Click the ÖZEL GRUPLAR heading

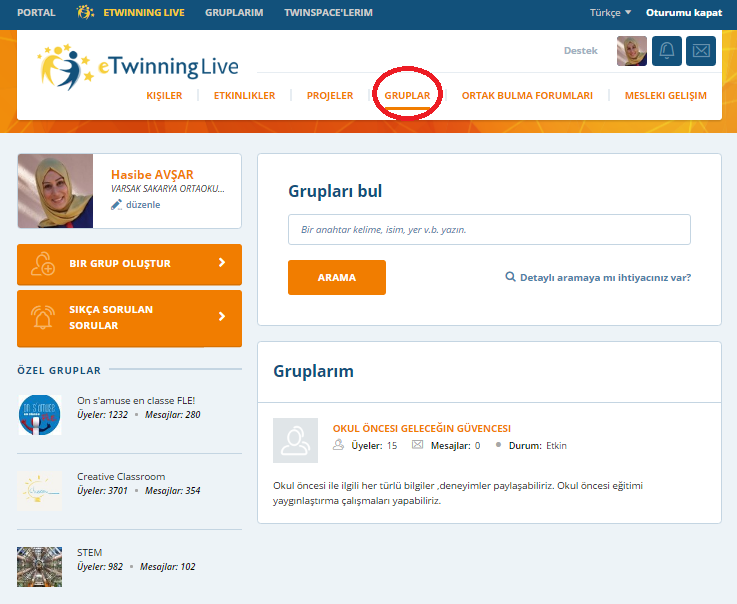tap(59, 370)
